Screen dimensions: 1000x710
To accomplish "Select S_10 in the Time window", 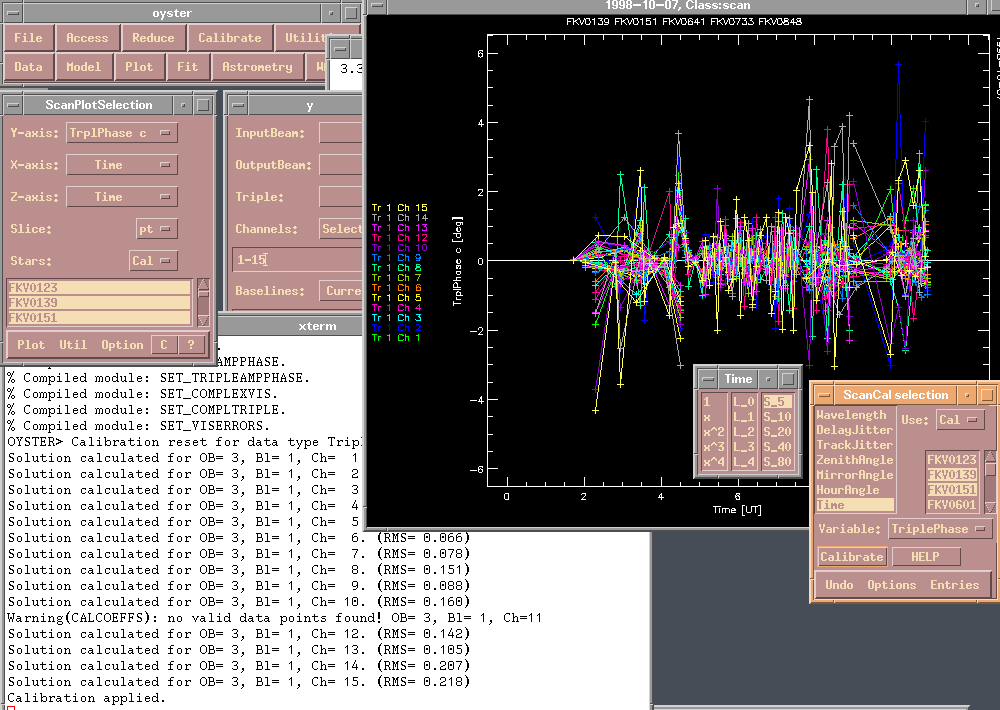I will [777, 417].
